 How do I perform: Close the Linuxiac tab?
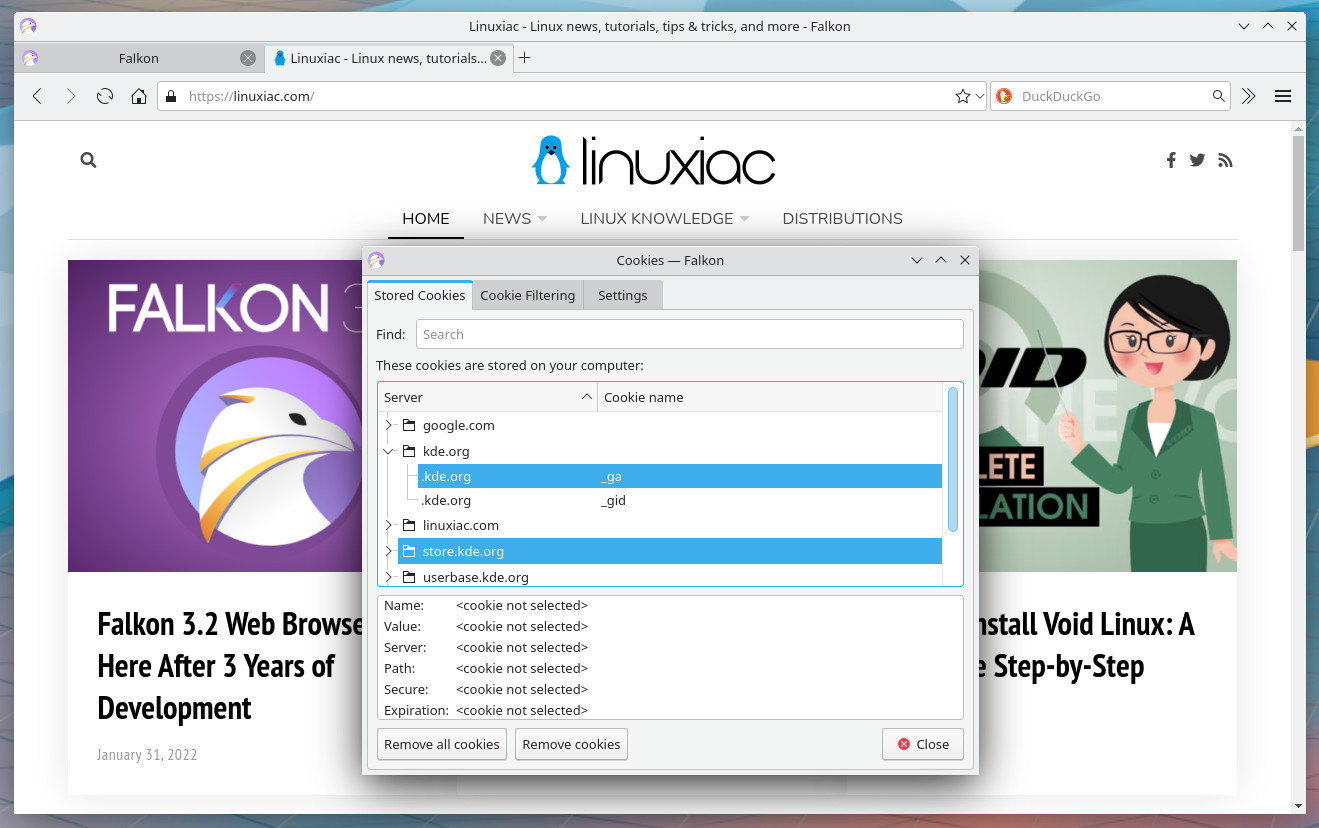pos(498,58)
